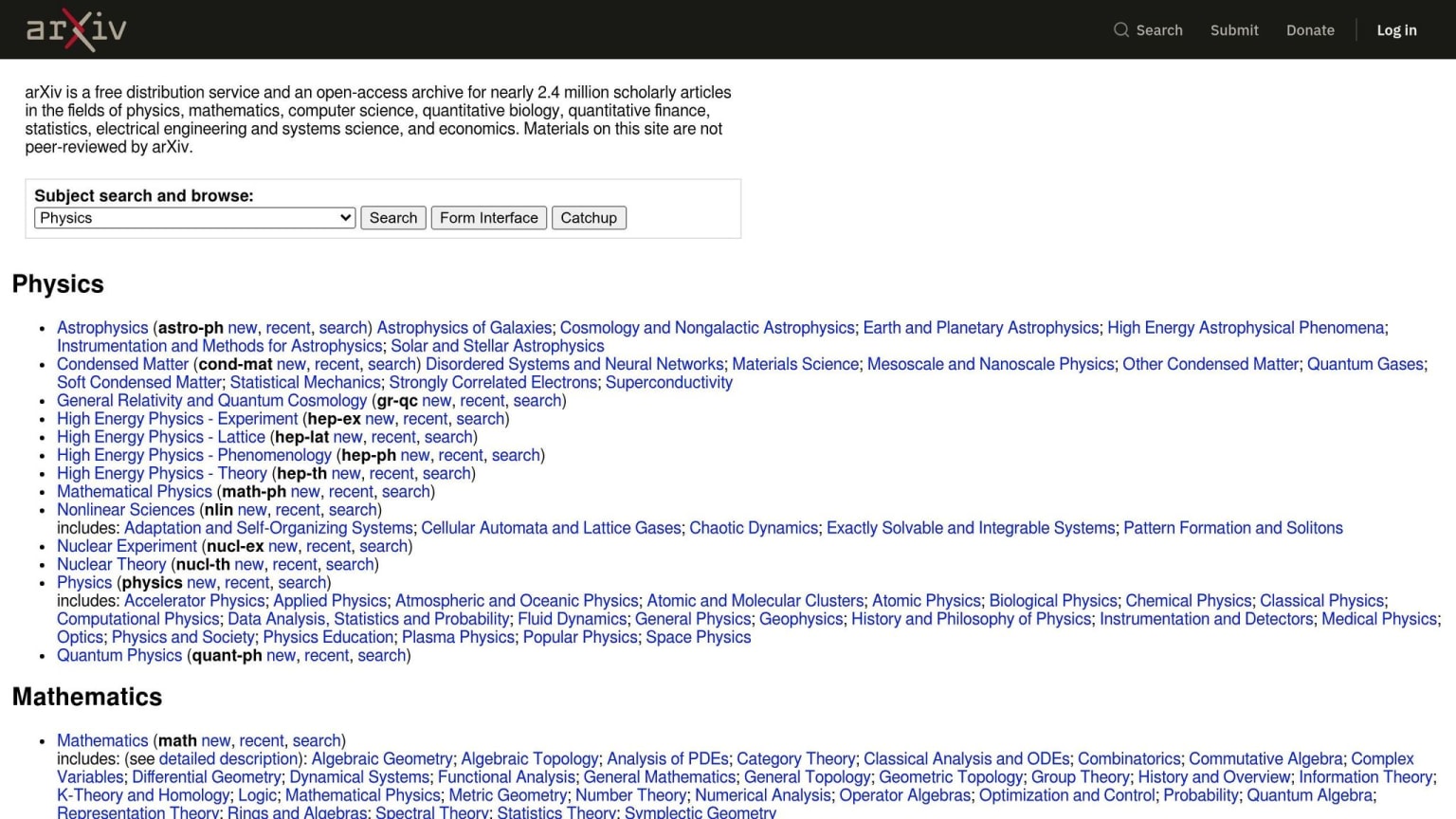
Task: Open Astrophysics of Galaxies category
Action: click(x=464, y=328)
